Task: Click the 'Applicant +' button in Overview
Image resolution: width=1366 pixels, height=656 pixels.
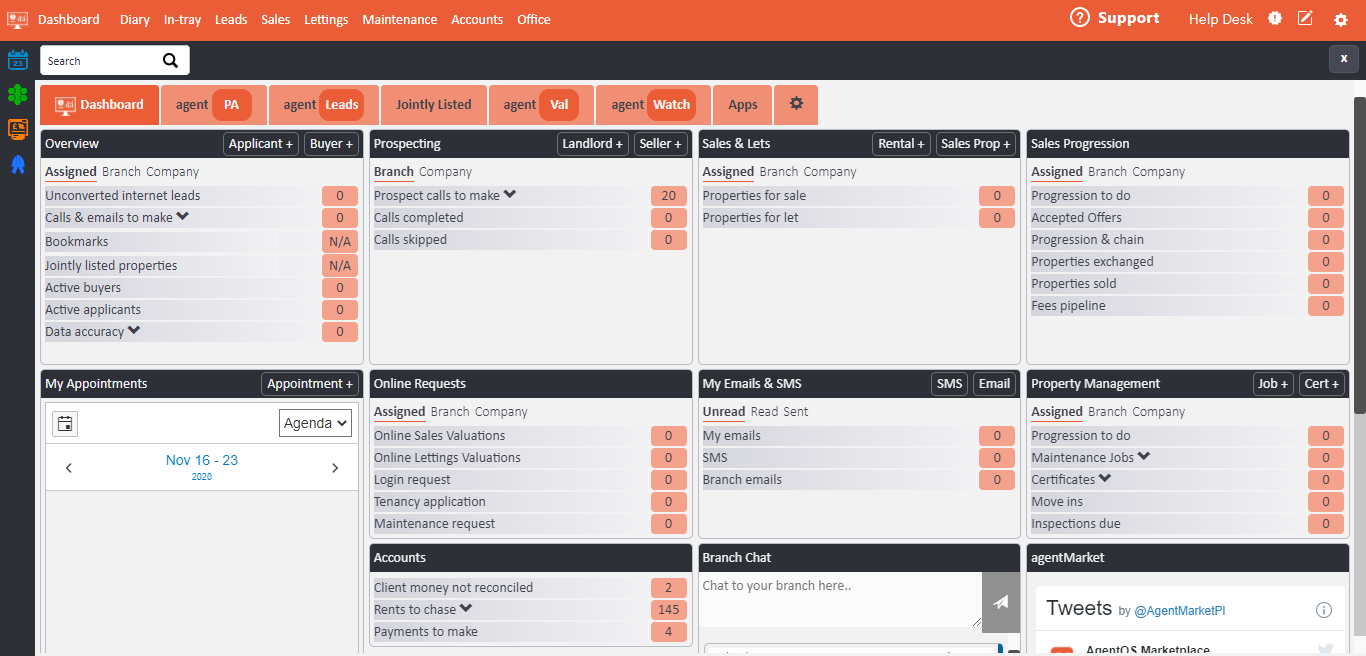Action: [260, 144]
